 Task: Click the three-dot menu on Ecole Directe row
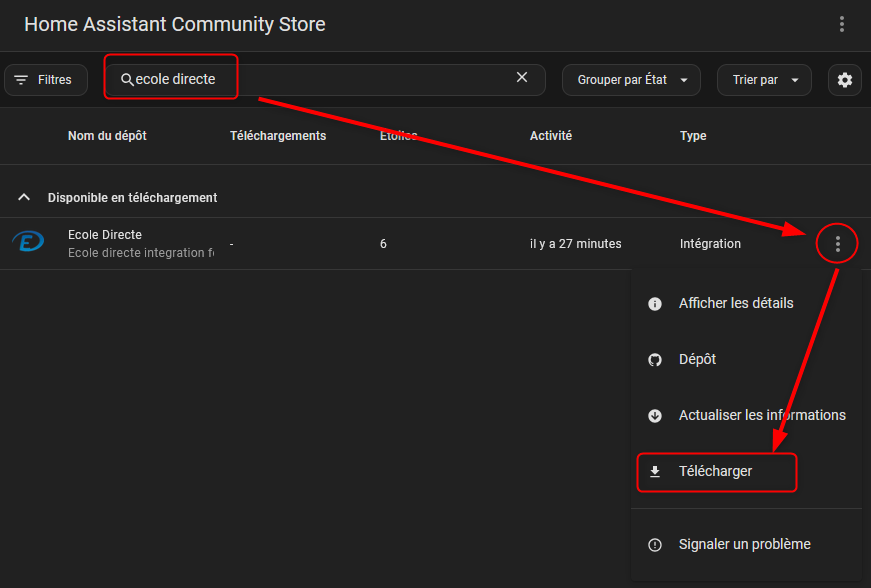point(837,244)
